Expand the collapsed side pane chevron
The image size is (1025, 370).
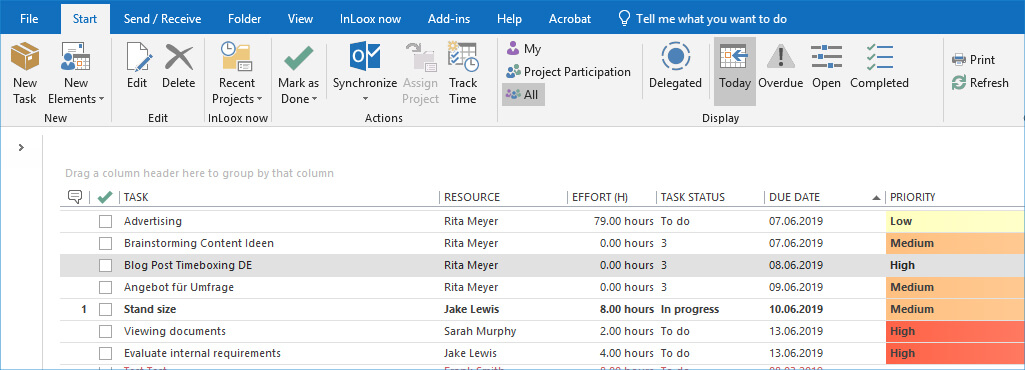[x=21, y=147]
